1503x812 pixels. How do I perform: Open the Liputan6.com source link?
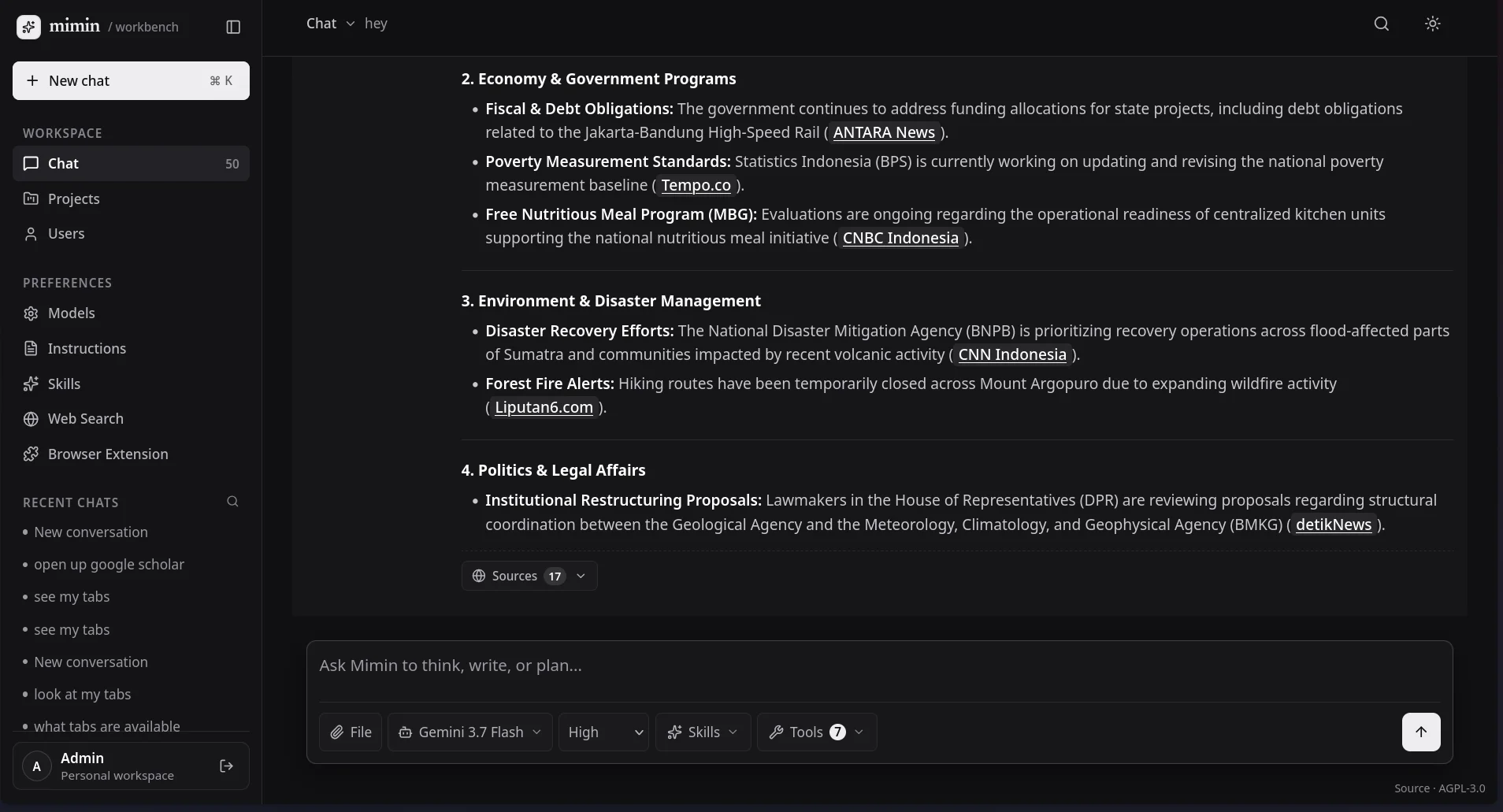(544, 407)
